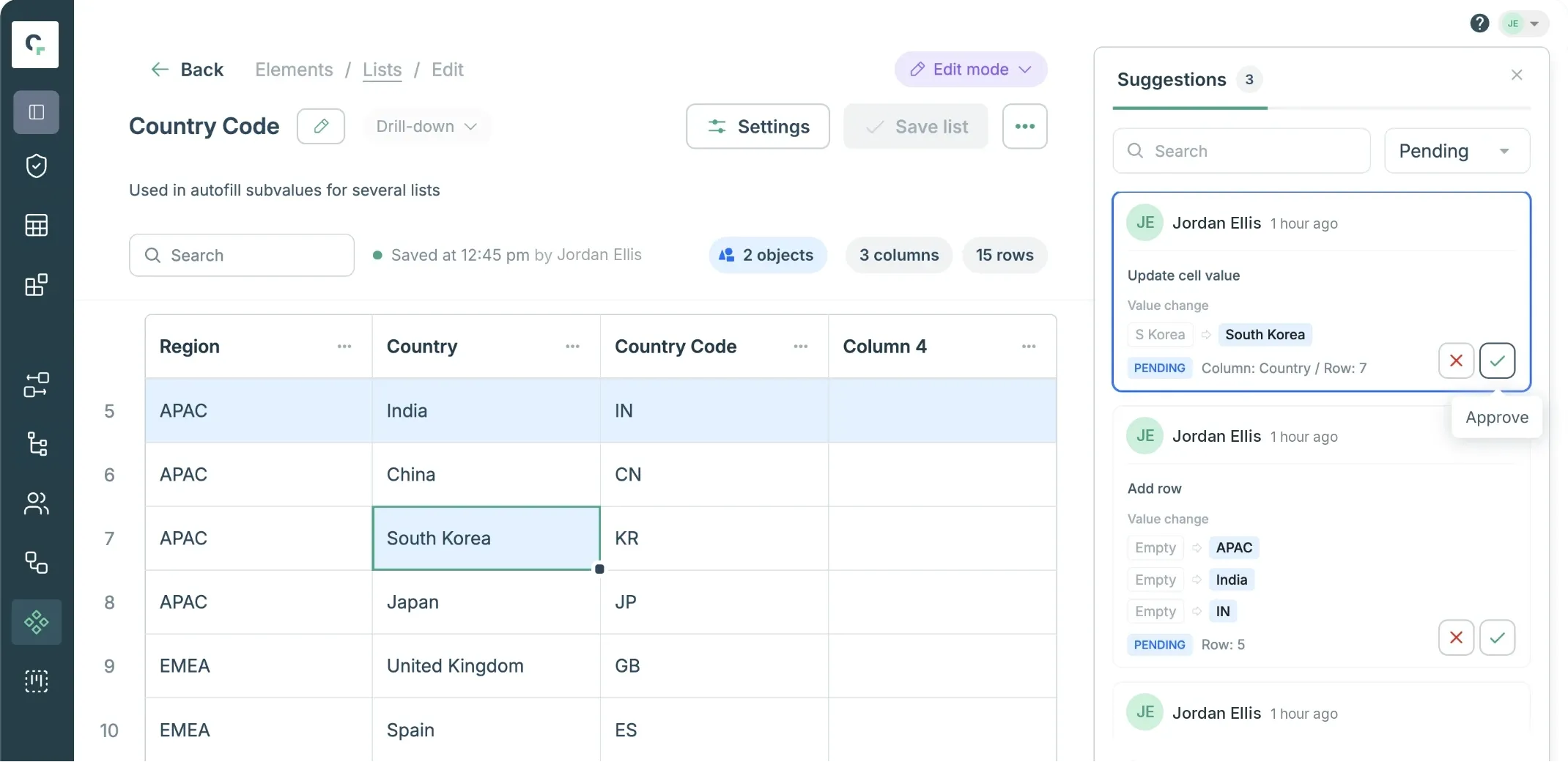Open the dashed selection sidebar icon

[36, 681]
